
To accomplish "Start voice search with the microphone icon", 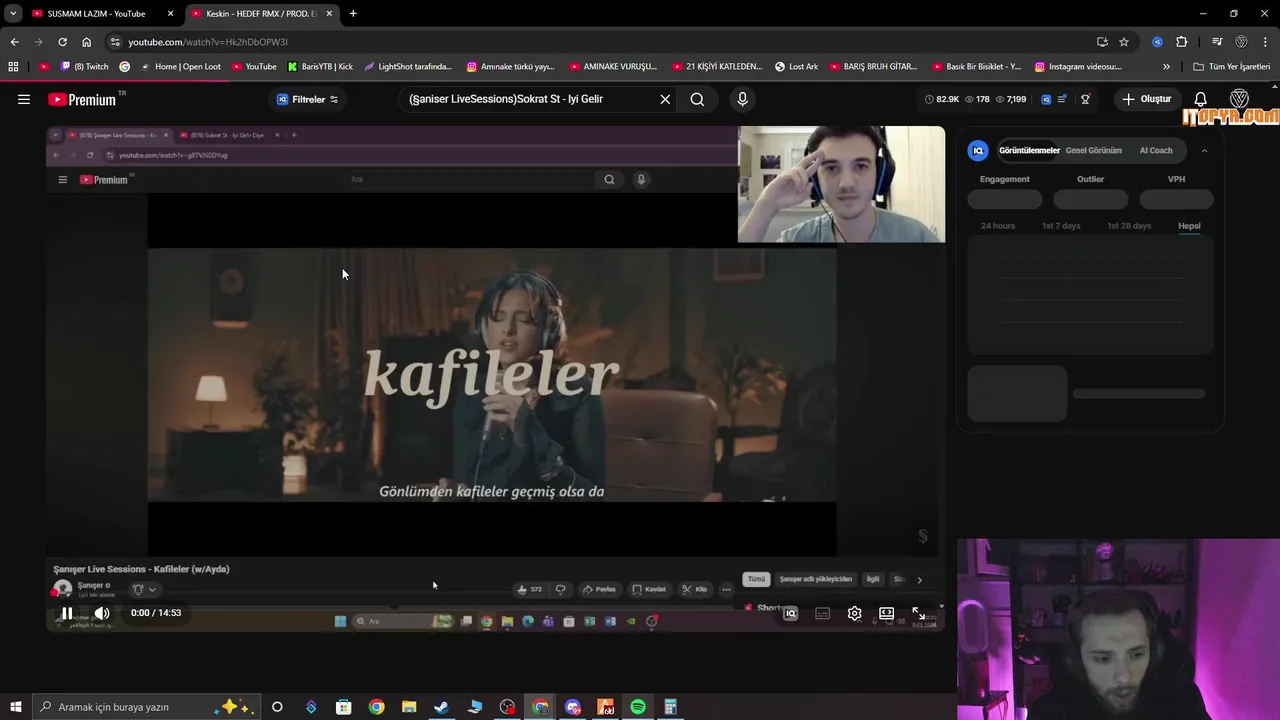I will click(742, 99).
